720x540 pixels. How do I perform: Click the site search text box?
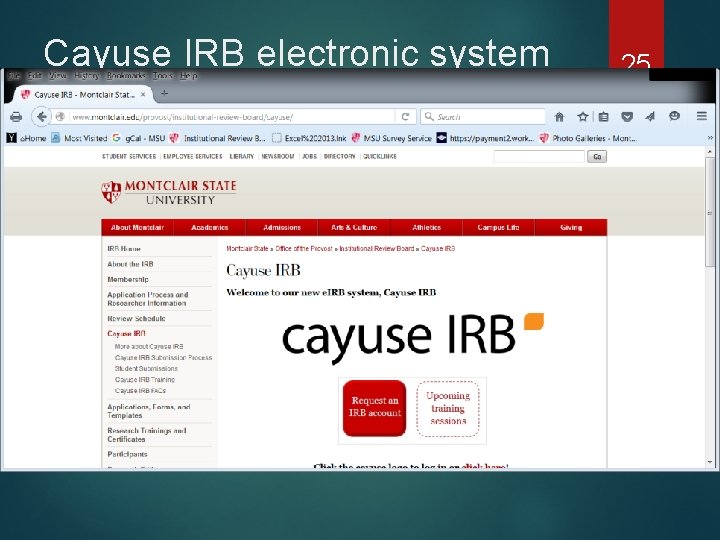coord(539,157)
